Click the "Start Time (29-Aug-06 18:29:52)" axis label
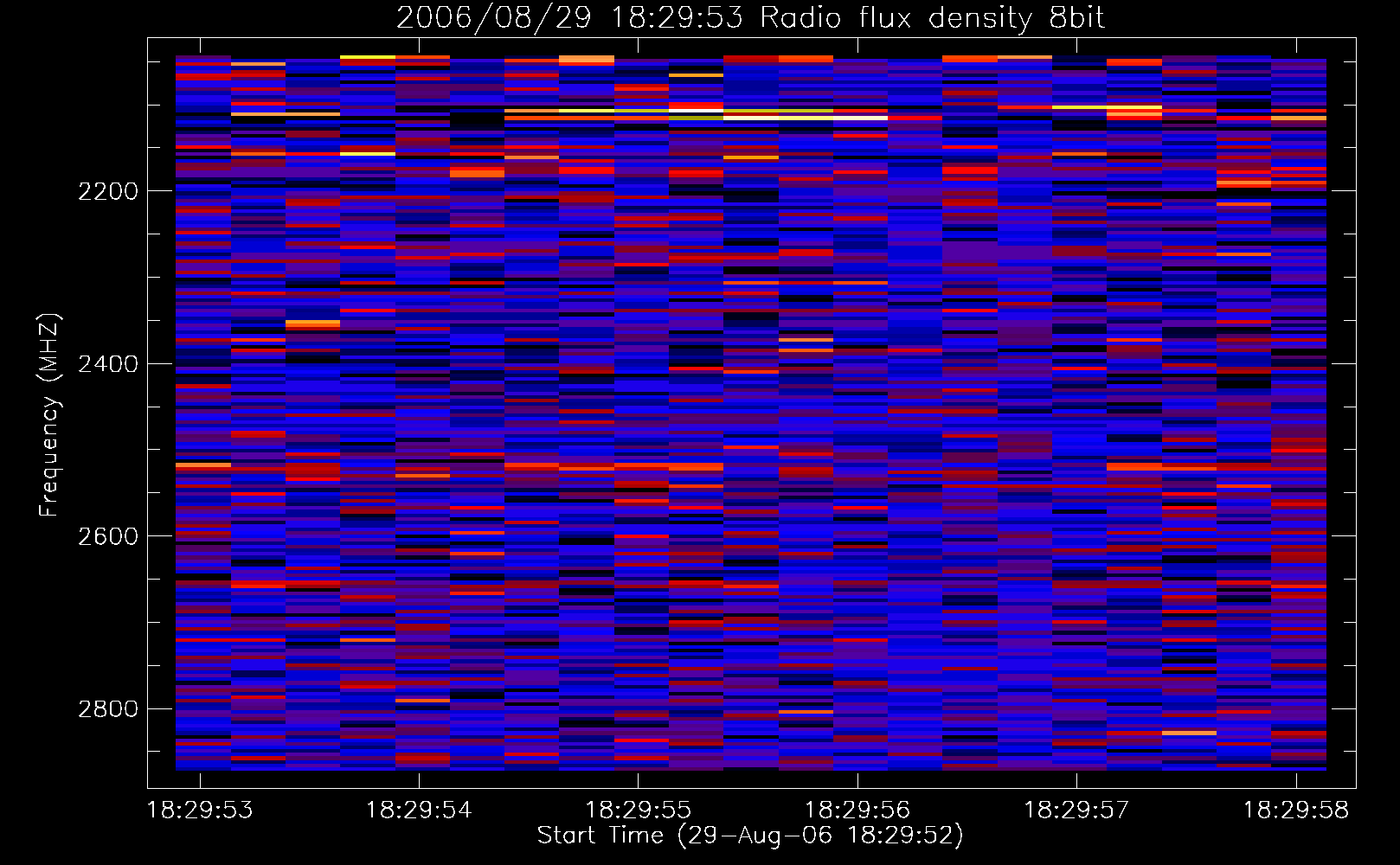The image size is (1400, 865). 750,836
